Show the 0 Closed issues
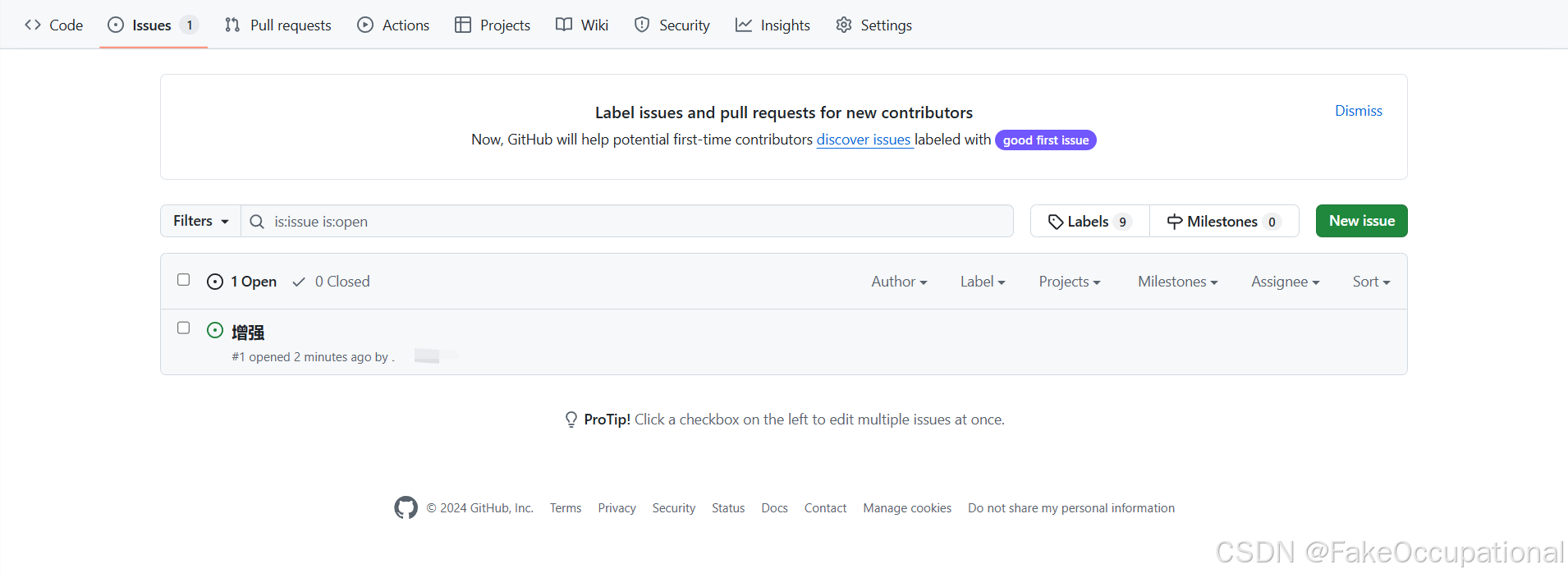 click(331, 282)
